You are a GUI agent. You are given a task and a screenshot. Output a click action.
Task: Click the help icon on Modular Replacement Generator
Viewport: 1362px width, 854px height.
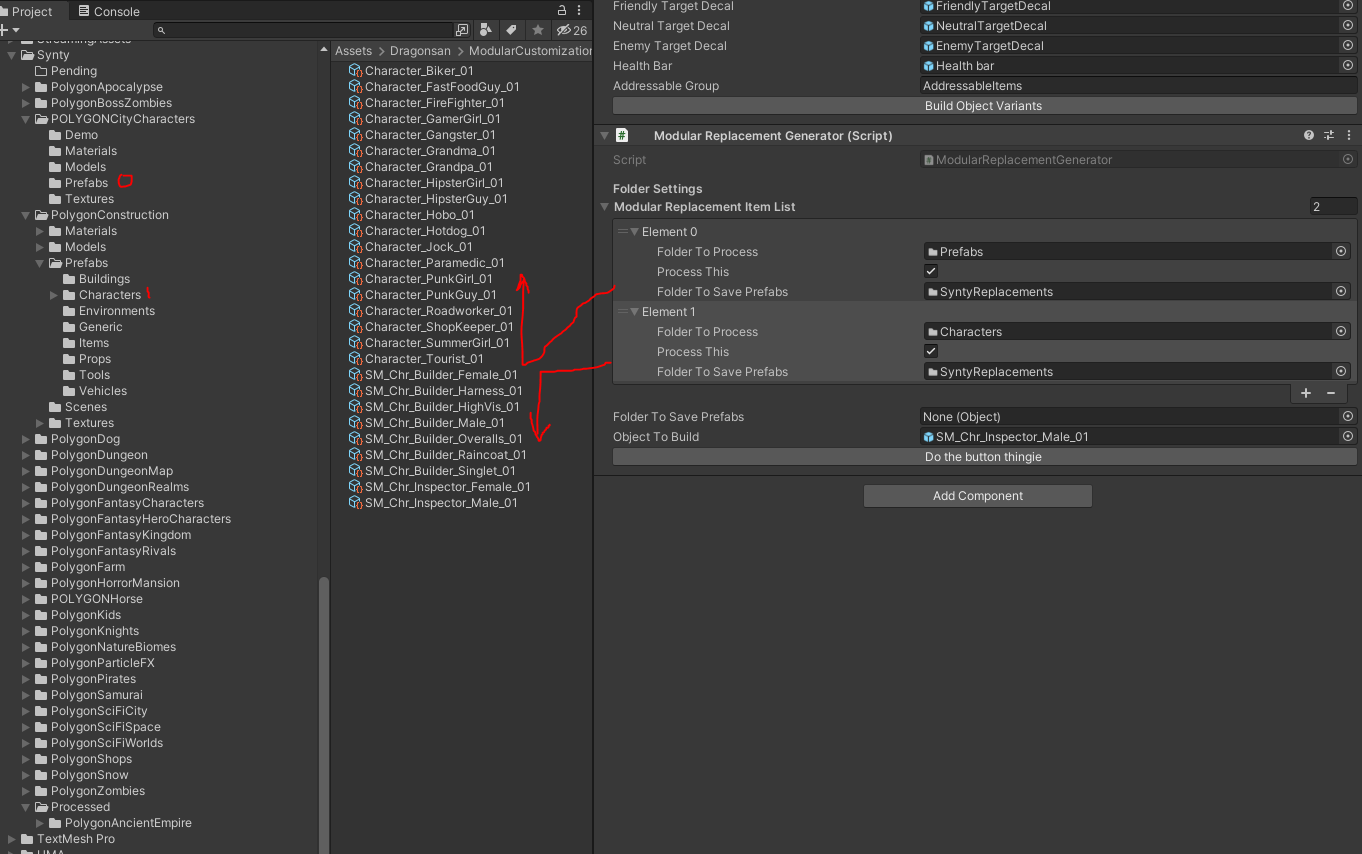point(1308,135)
